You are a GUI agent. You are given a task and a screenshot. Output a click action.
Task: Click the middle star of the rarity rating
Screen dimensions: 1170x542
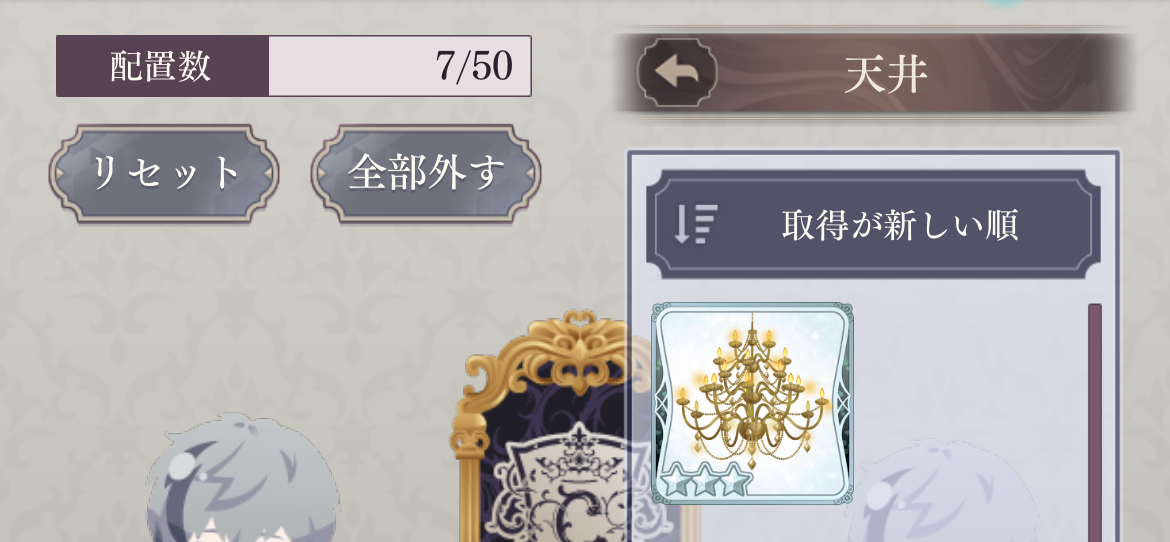point(704,480)
